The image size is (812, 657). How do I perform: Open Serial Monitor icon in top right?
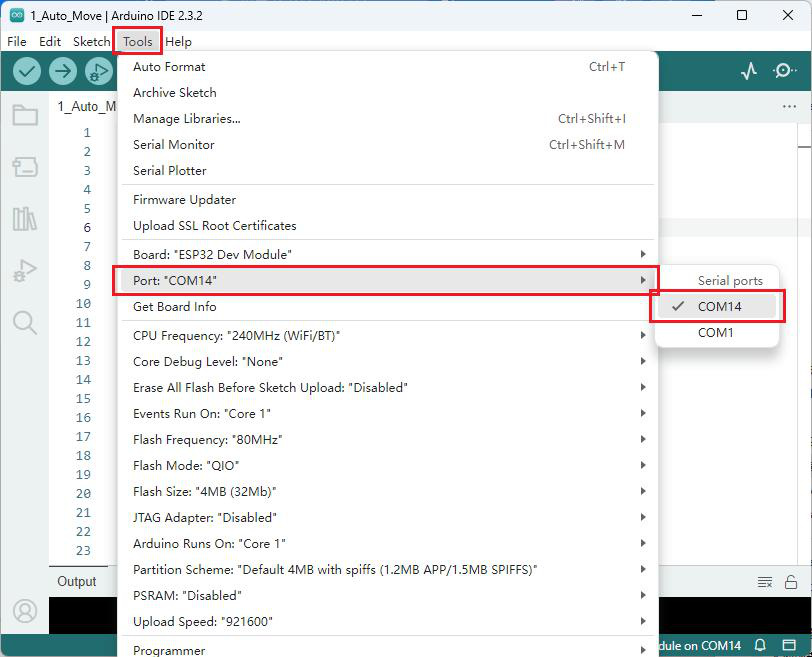785,71
